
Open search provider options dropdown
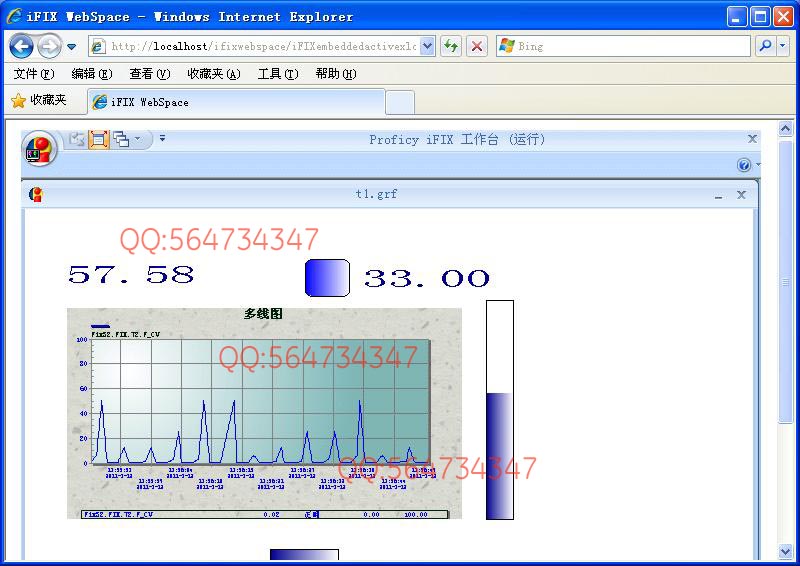click(x=783, y=46)
